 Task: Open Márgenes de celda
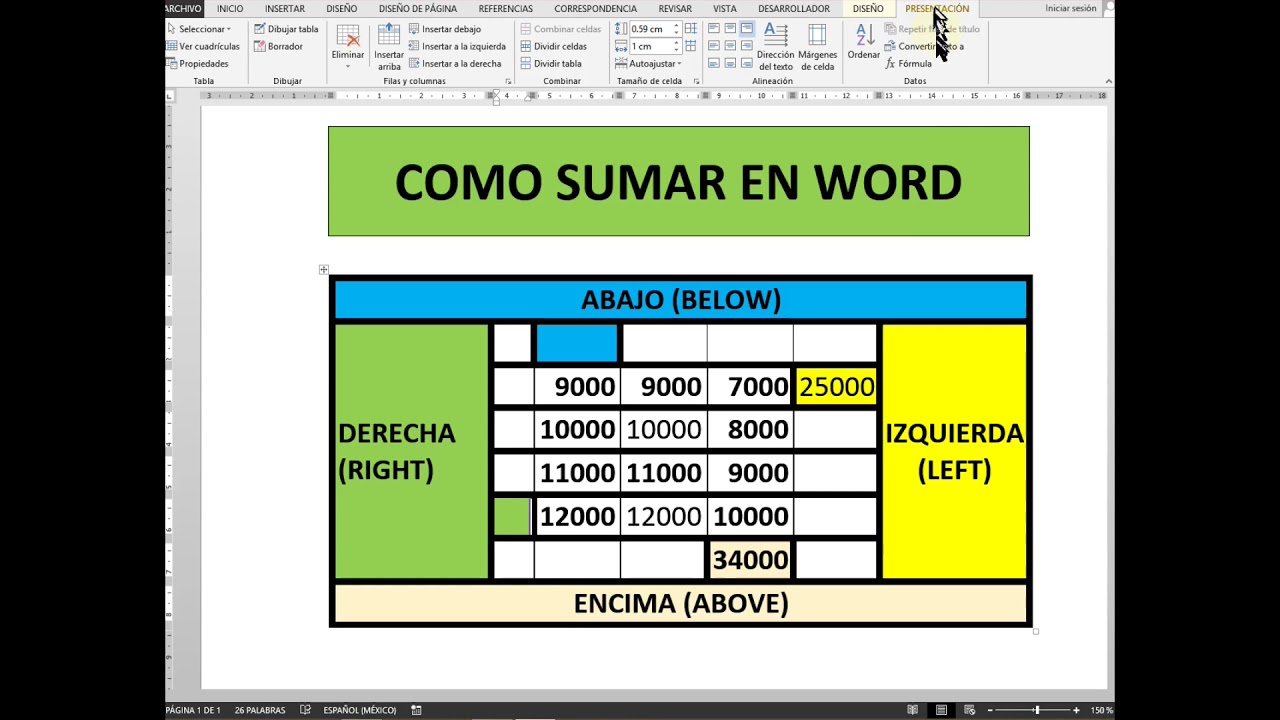tap(817, 46)
